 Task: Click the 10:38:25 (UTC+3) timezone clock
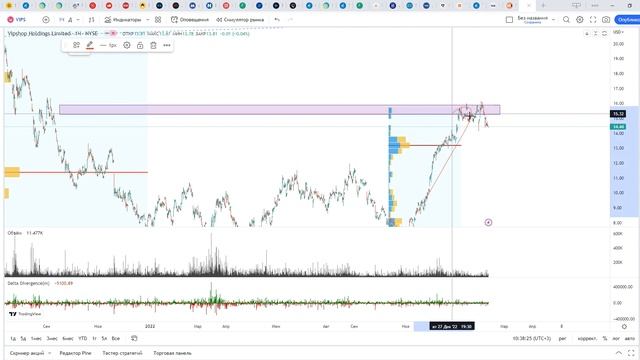pos(532,338)
